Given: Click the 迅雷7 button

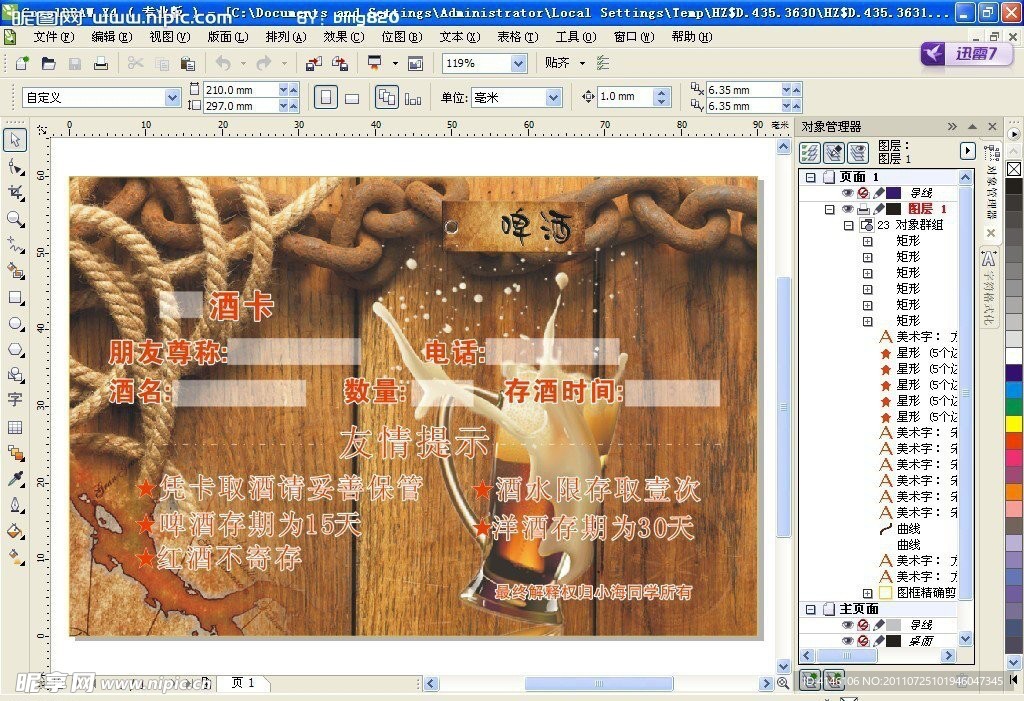Looking at the screenshot, I should point(966,53).
